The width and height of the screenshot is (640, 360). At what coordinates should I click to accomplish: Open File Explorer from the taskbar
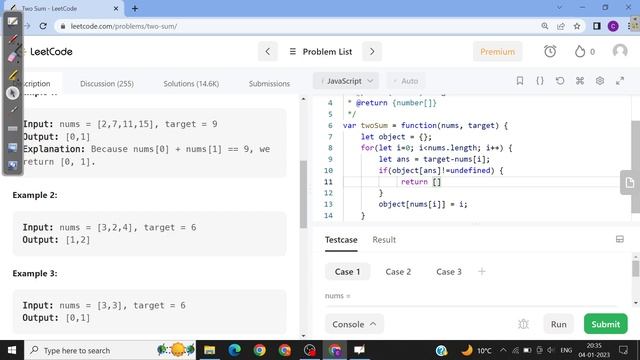pos(209,350)
